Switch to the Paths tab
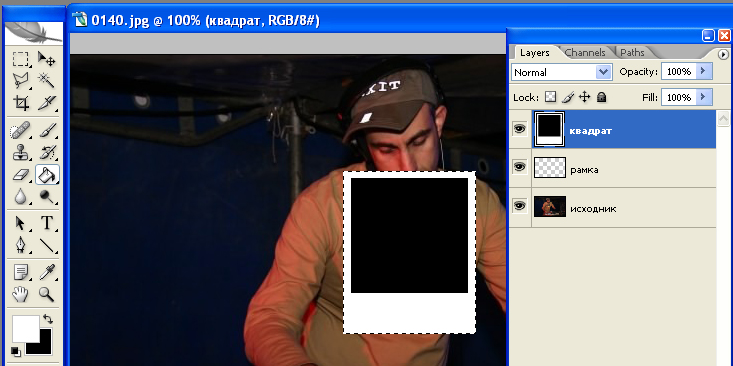733x366 pixels. point(632,52)
